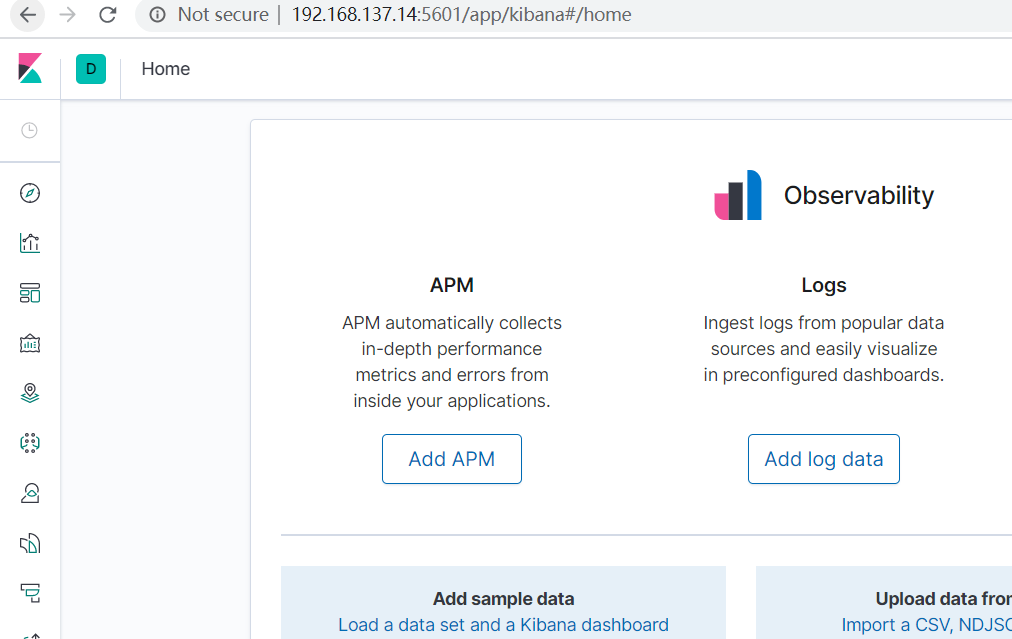Screen dimensions: 1012x639
Task: Open the Logs app icon in sidebar
Action: tap(30, 543)
